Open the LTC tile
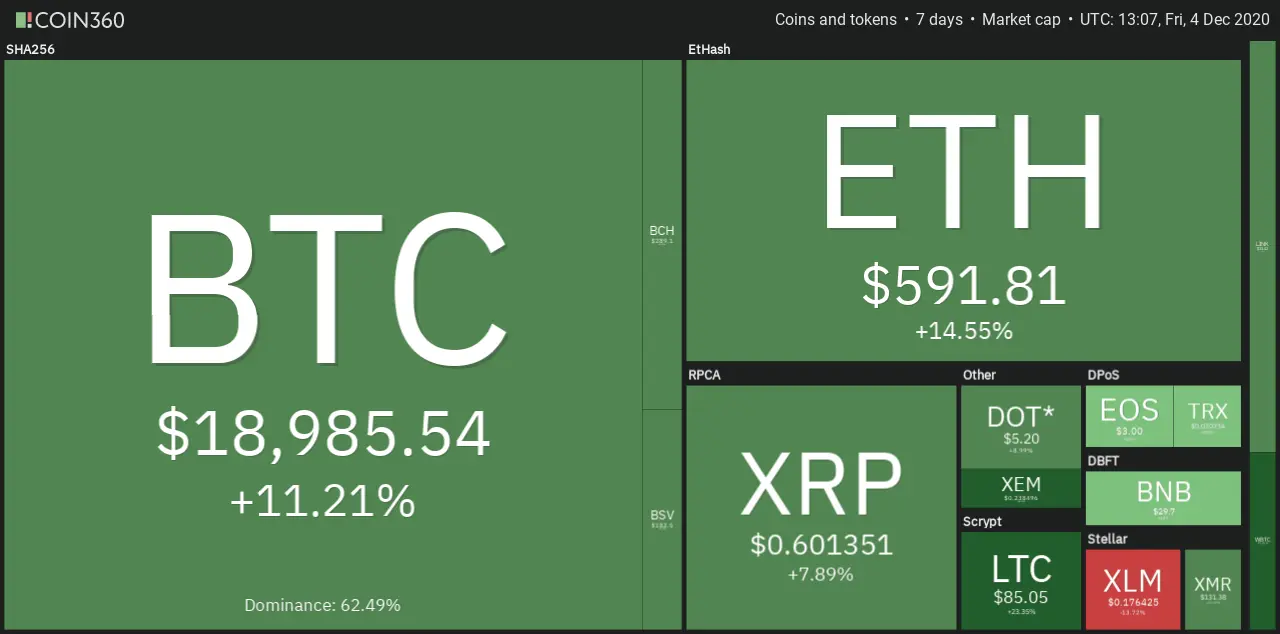 tap(1021, 580)
